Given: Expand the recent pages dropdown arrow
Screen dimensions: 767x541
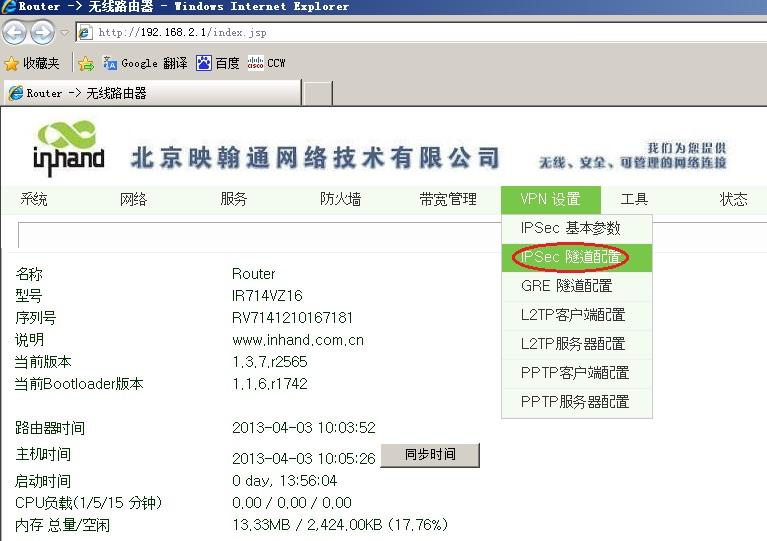Looking at the screenshot, I should (x=65, y=33).
